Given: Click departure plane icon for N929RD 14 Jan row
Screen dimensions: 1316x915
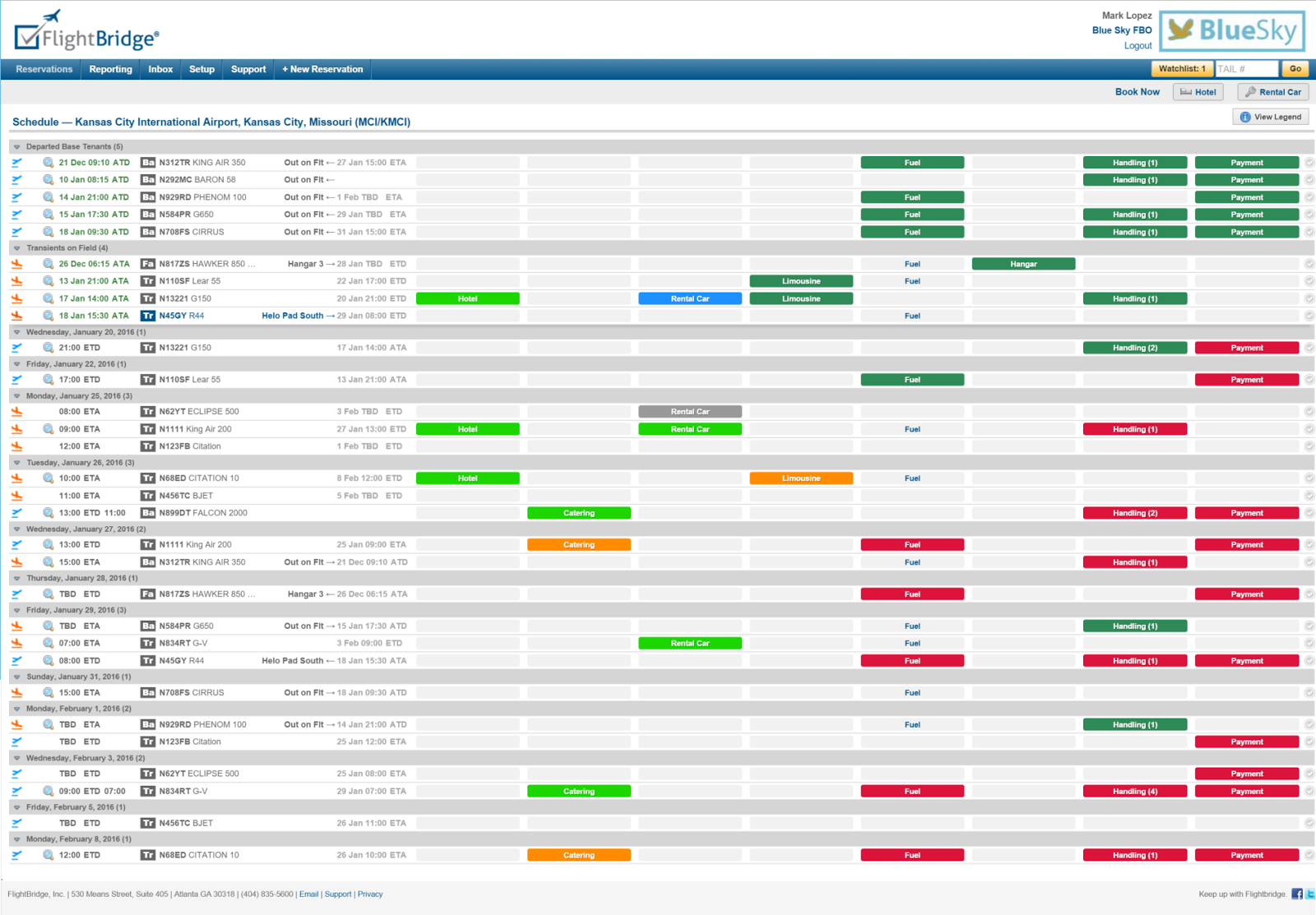Looking at the screenshot, I should [16, 197].
